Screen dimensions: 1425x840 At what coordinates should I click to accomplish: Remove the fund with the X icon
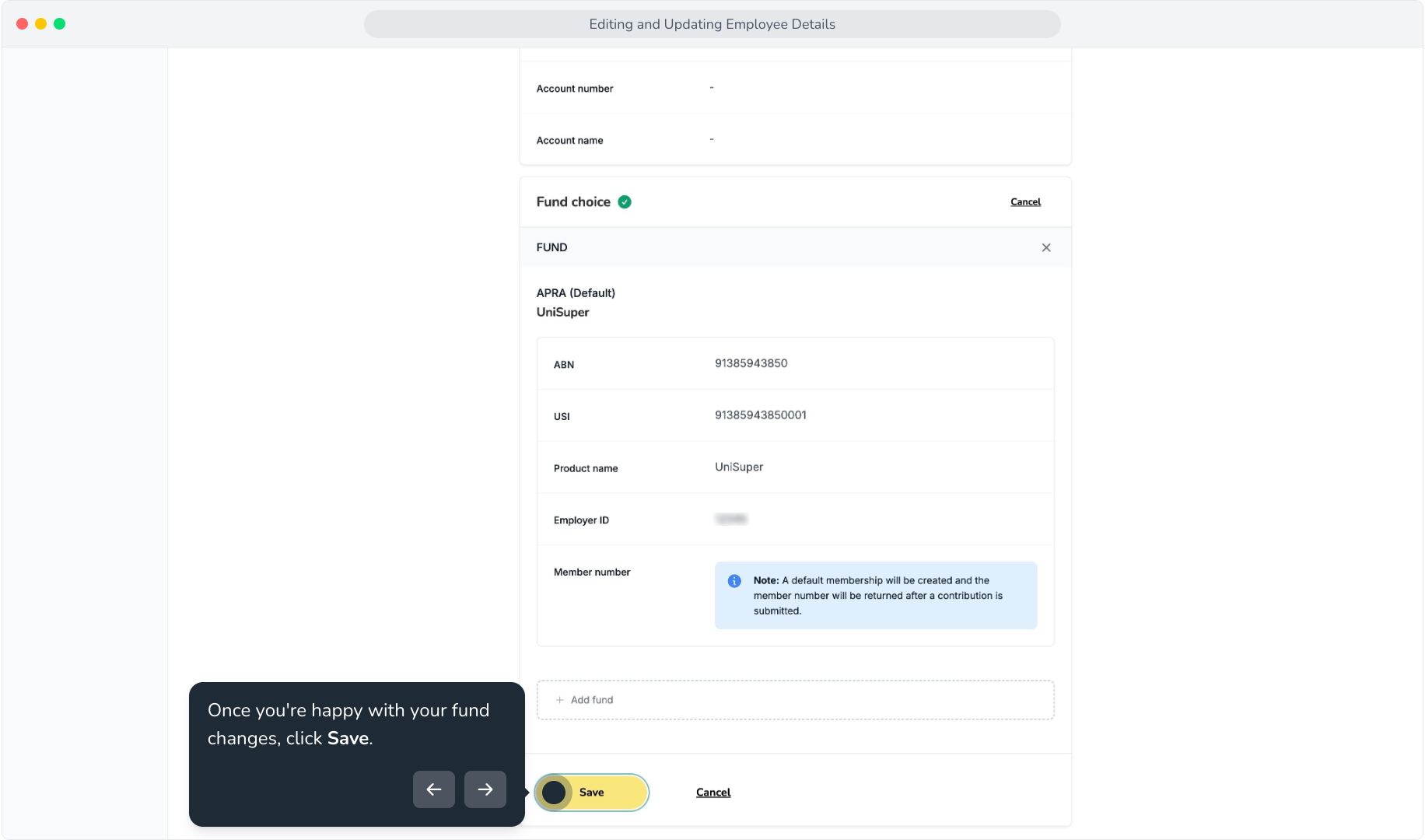point(1046,247)
